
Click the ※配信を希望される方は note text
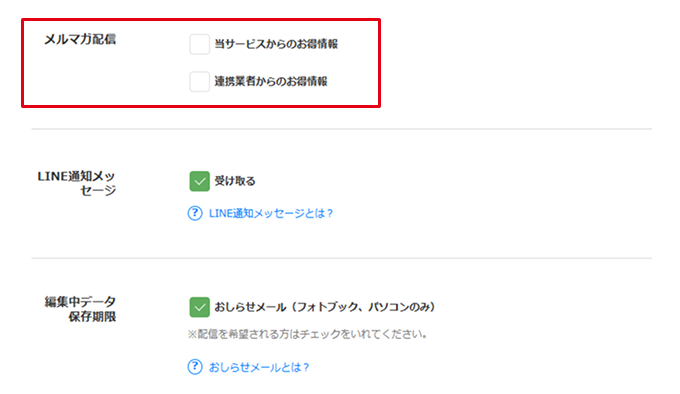coord(307,334)
